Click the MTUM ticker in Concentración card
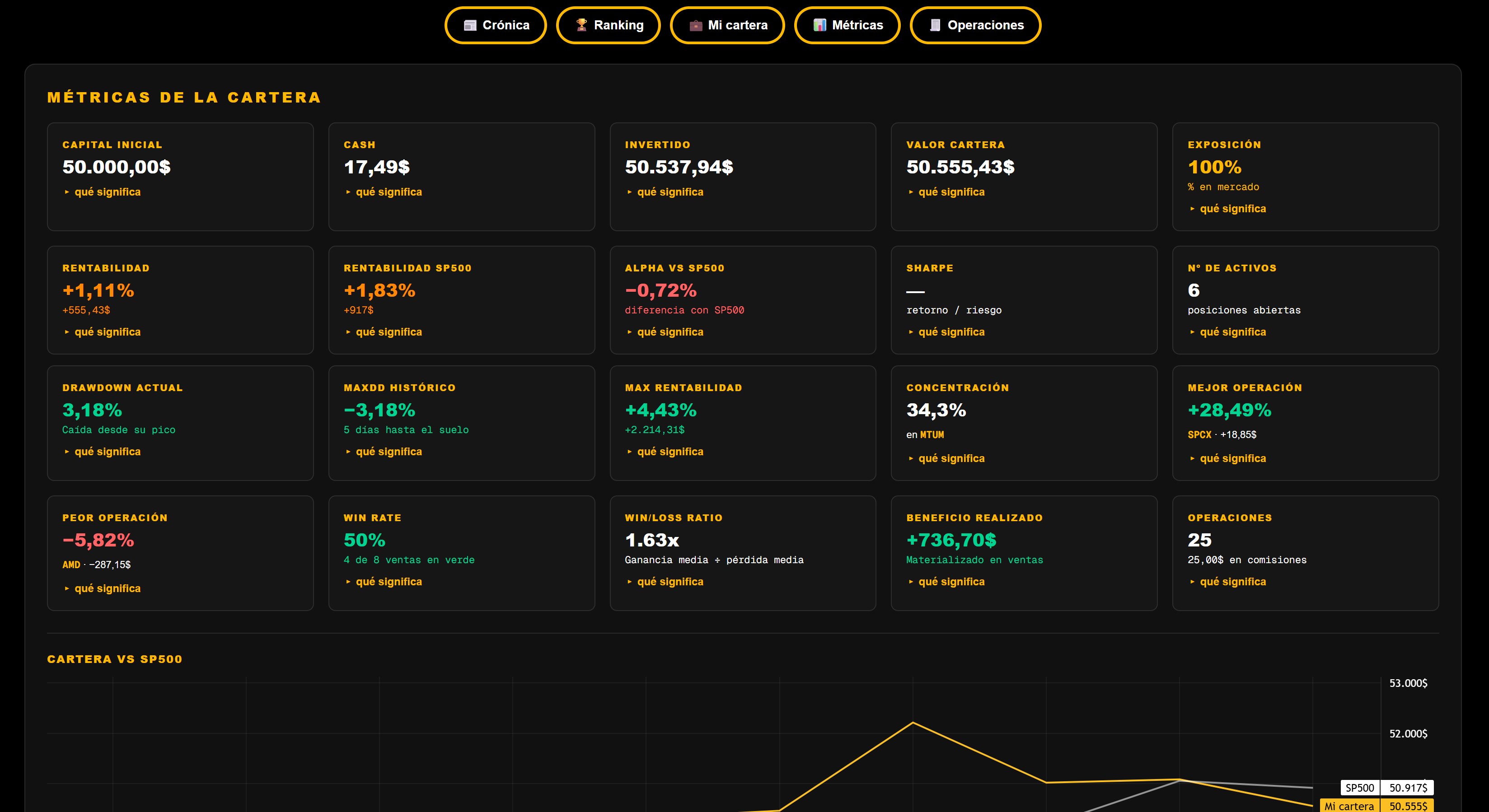 (x=932, y=434)
